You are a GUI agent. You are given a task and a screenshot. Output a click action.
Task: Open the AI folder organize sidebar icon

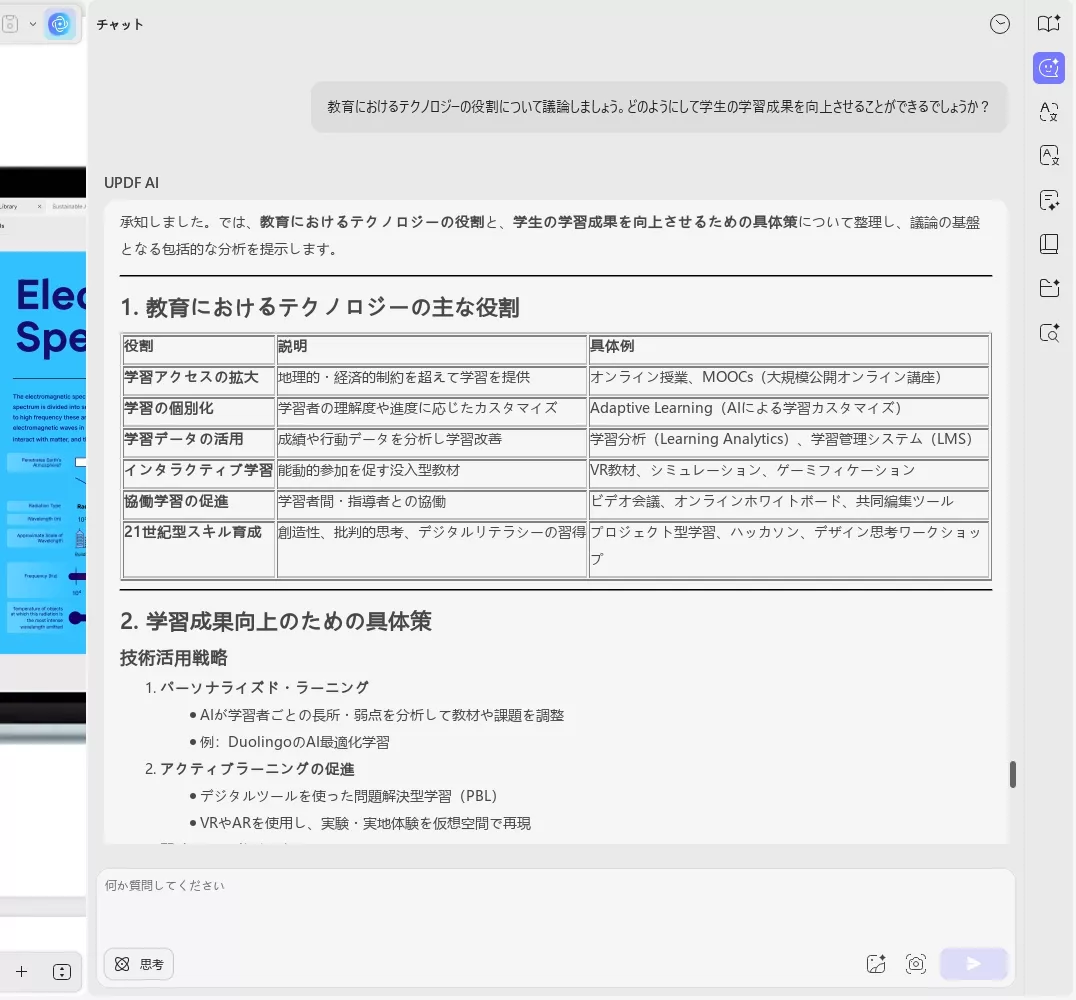click(1049, 288)
